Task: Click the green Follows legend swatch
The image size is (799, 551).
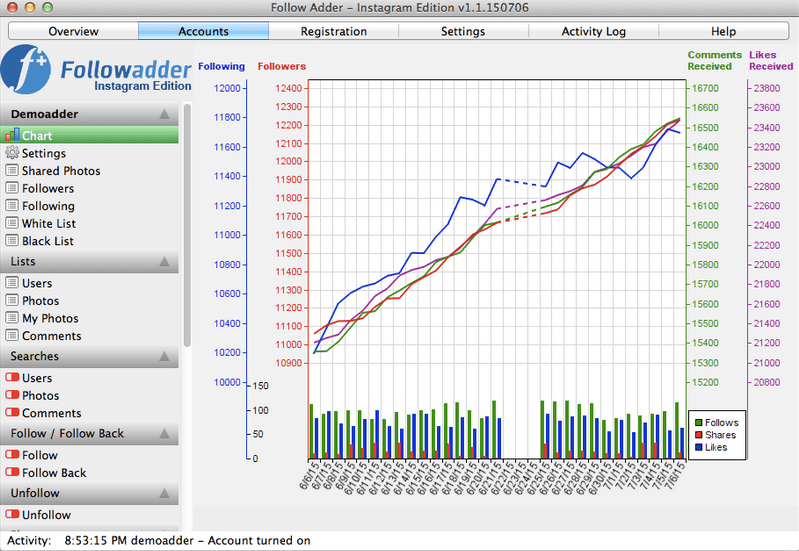Action: tap(698, 423)
